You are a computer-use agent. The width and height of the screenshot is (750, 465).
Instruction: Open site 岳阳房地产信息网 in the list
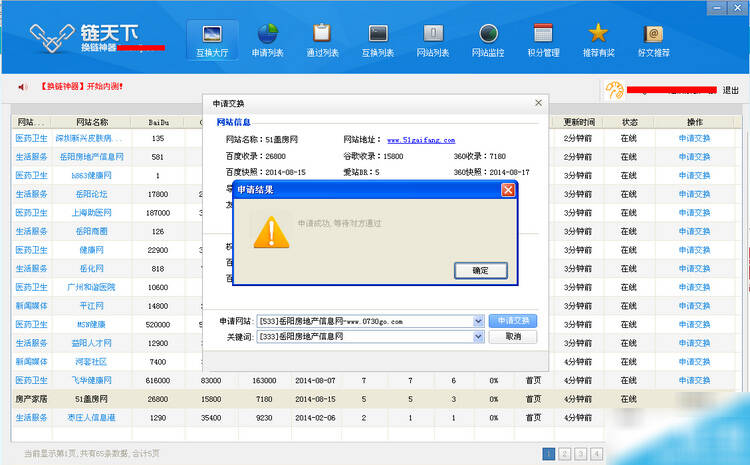(92, 157)
